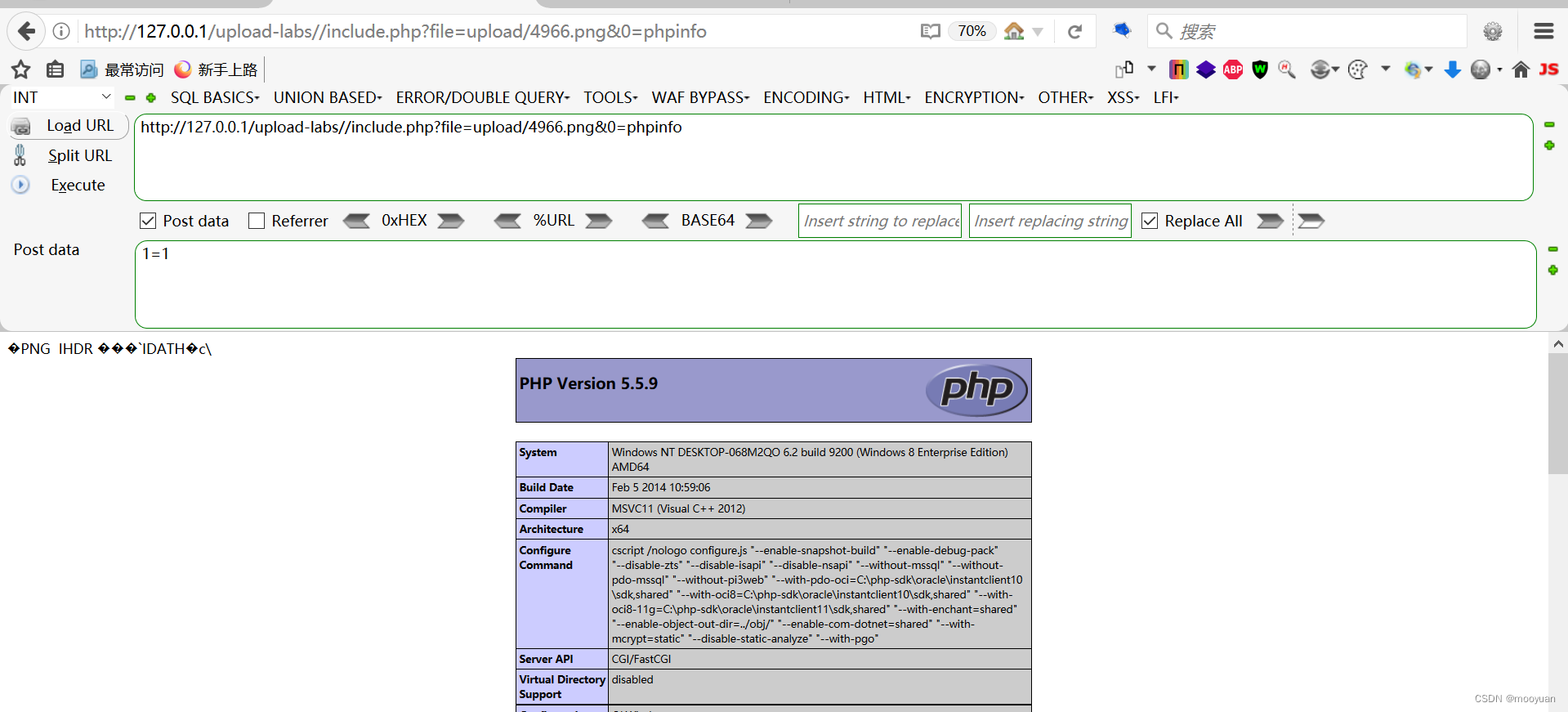1568x712 pixels.
Task: Enable the Referrer checkbox
Action: [x=257, y=221]
